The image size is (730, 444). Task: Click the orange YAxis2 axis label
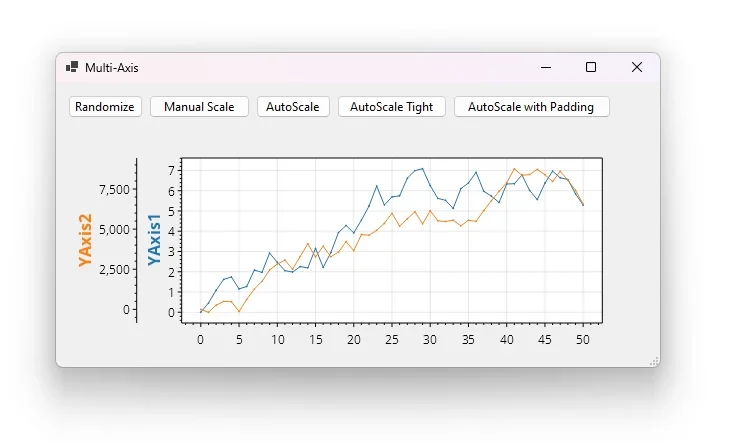[x=85, y=240]
